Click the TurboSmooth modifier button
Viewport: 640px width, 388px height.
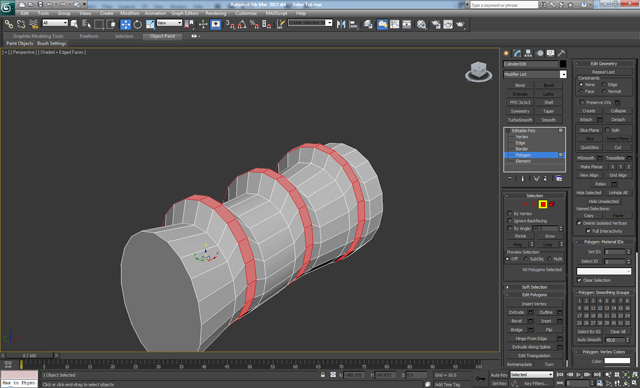point(520,120)
